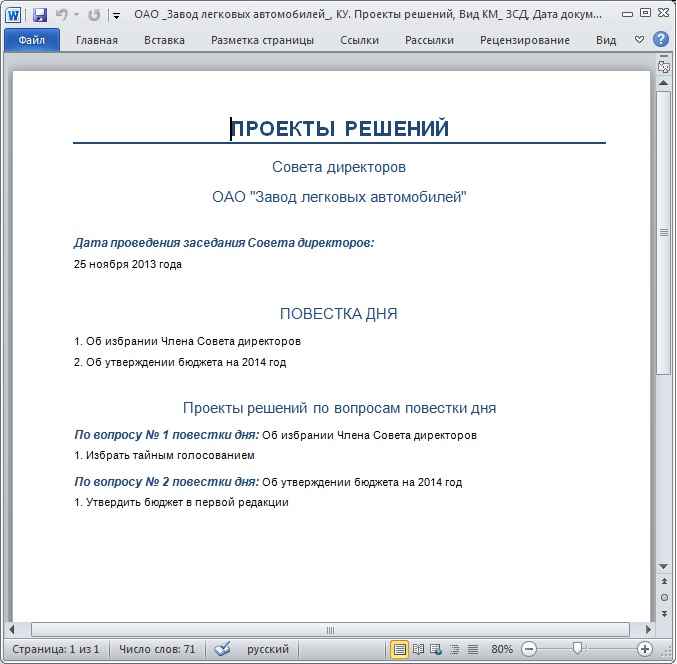The height and width of the screenshot is (664, 677).
Task: Switch to the Вставка ribbon tab
Action: point(164,40)
